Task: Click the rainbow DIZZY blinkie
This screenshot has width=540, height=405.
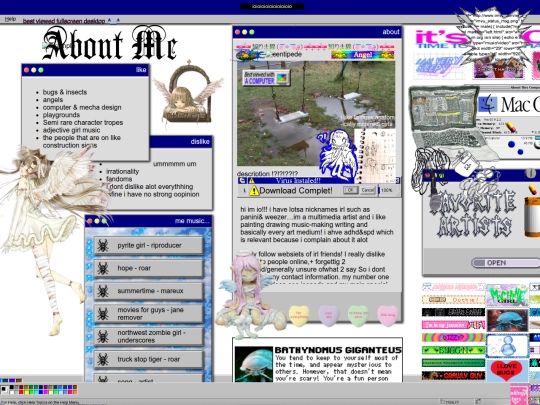Action: coord(453,338)
